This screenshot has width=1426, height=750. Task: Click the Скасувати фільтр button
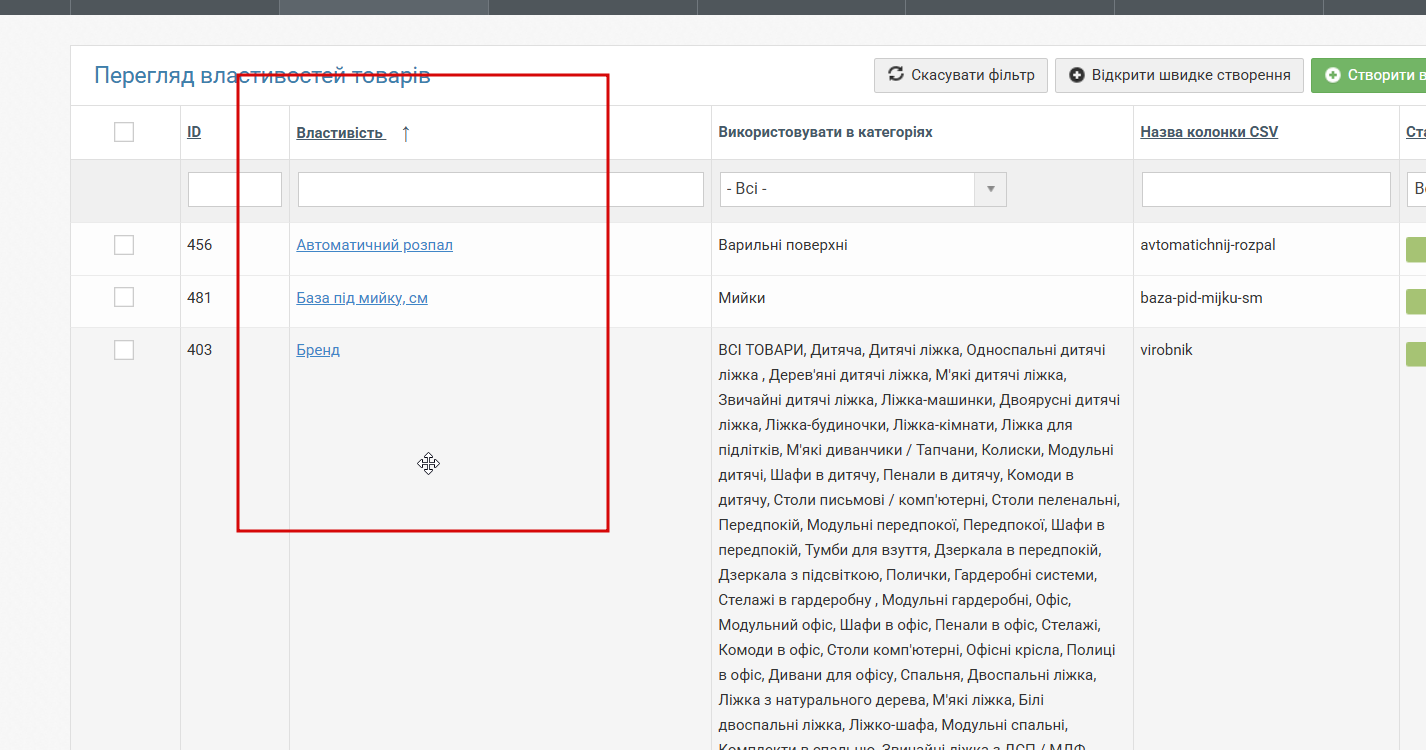(961, 75)
